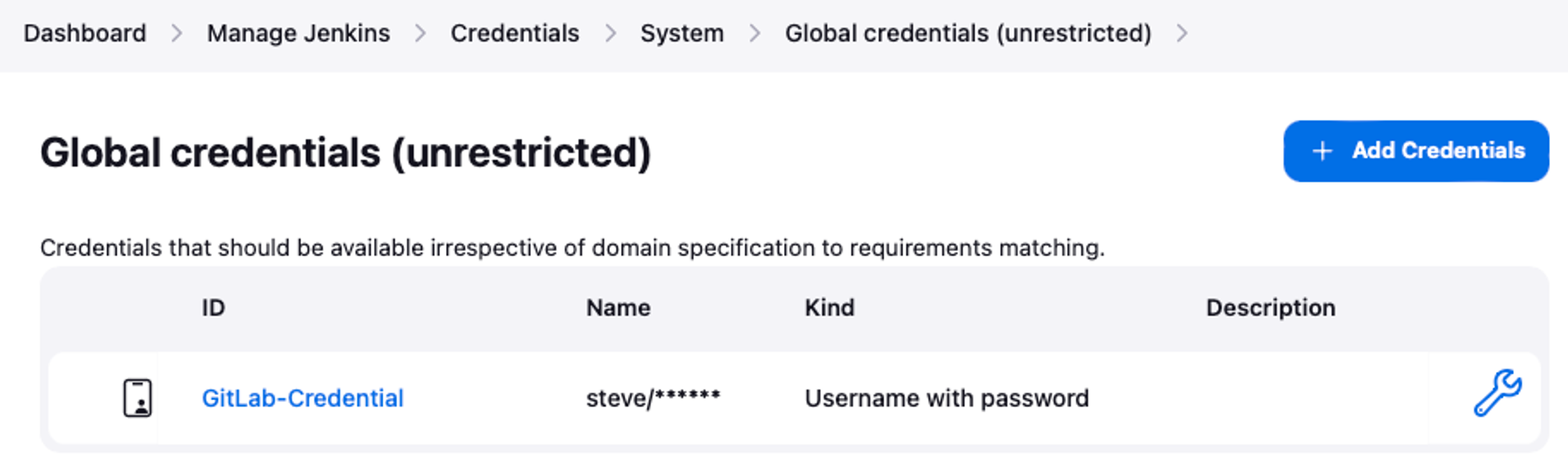Open the chevron after System breadcrumb
This screenshot has height=470, width=1568.
754,34
